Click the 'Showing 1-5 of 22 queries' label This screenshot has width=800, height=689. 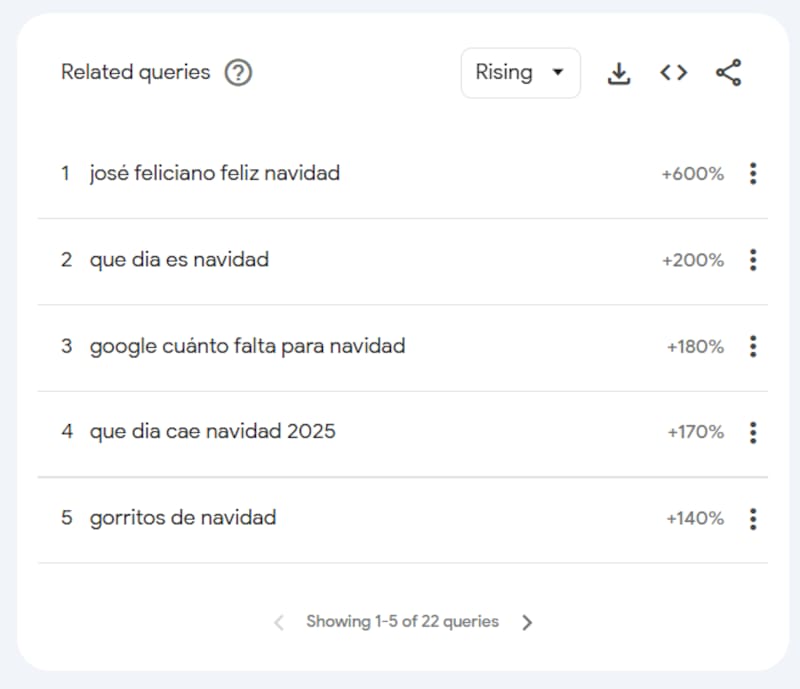(402, 621)
